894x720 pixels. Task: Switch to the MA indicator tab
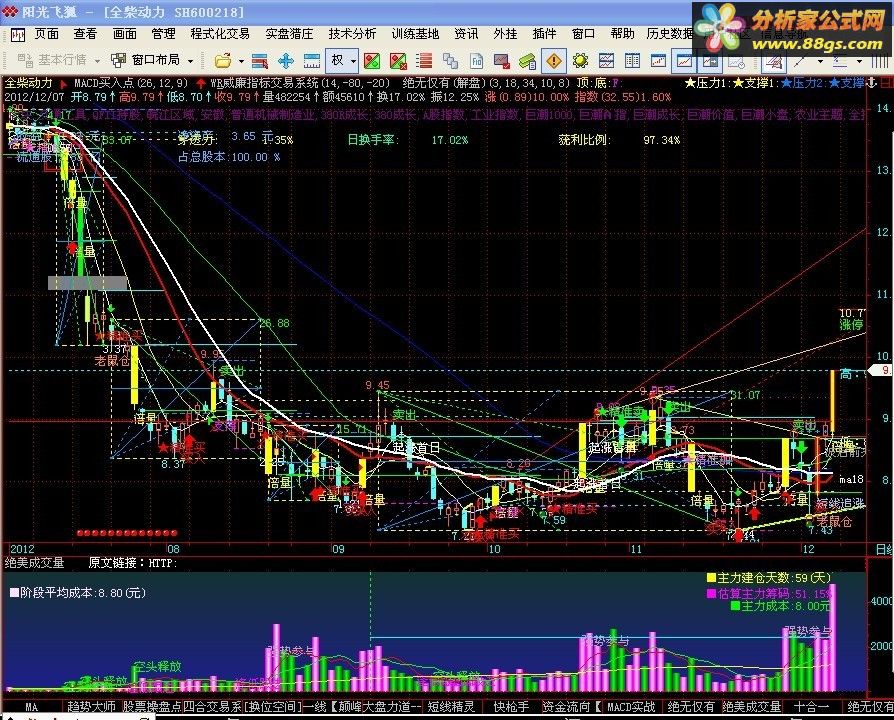pos(31,707)
